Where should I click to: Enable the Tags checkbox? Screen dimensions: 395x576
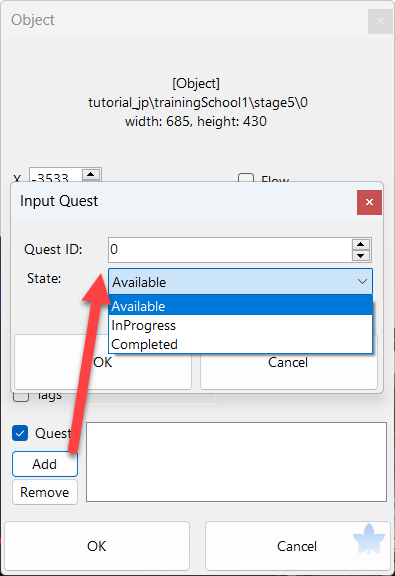[21, 396]
